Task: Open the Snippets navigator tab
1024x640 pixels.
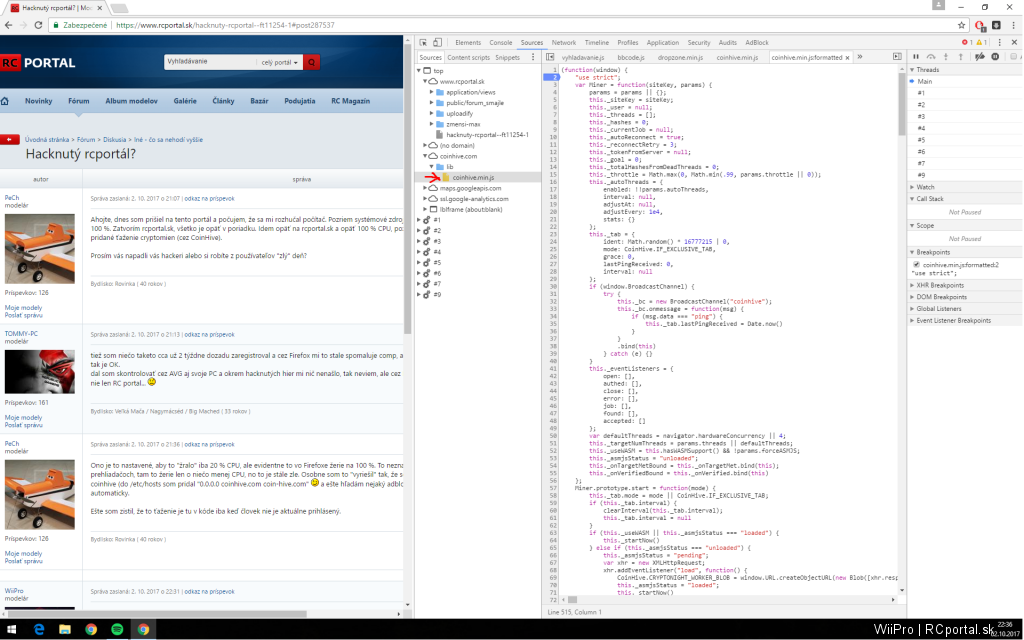Action: point(507,57)
